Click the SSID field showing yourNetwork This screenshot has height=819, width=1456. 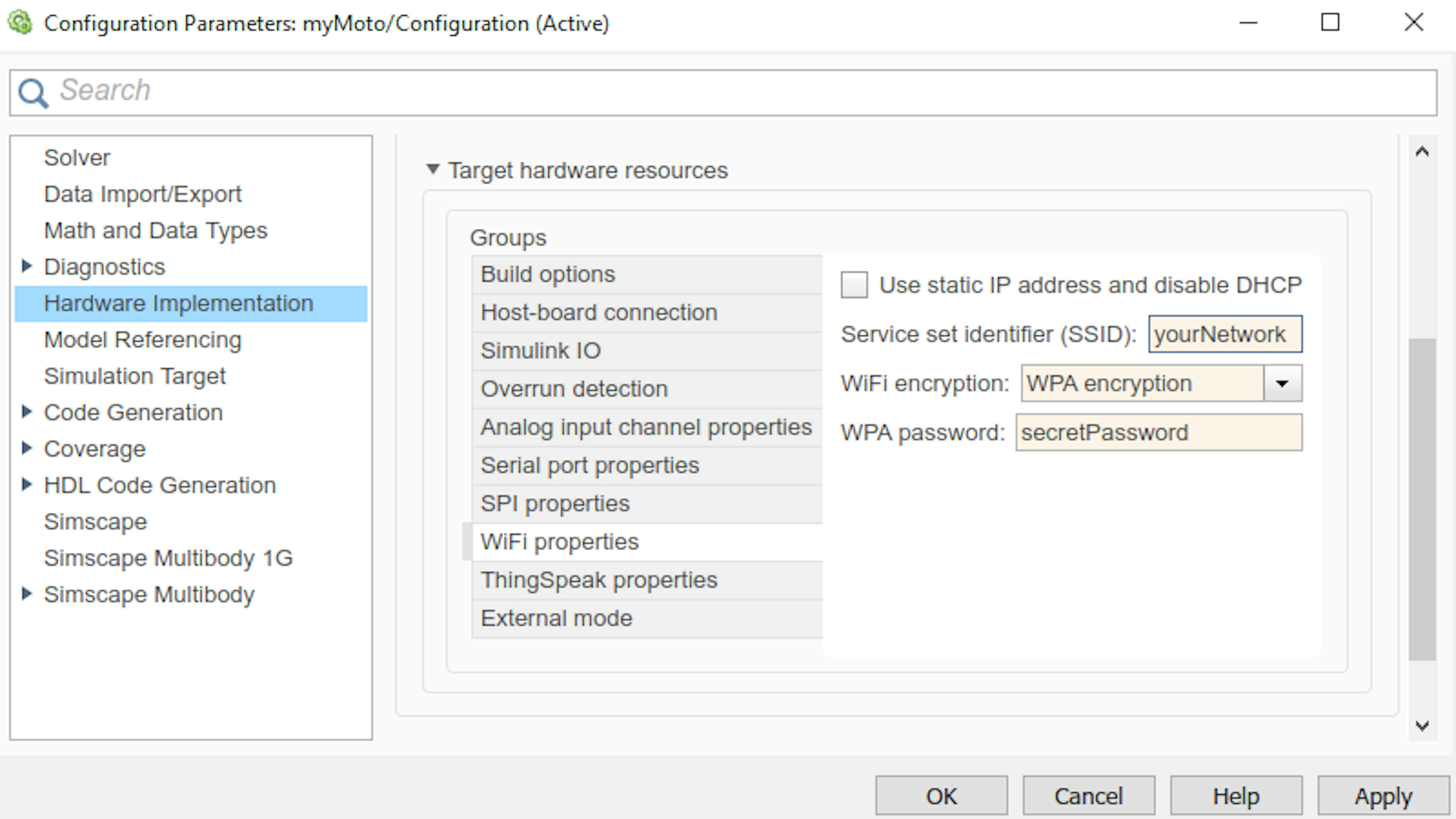[x=1225, y=334]
